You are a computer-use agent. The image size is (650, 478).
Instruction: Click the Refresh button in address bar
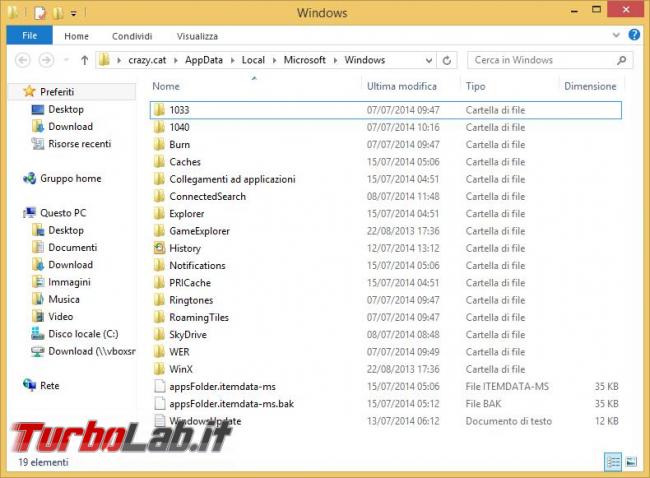click(x=446, y=61)
